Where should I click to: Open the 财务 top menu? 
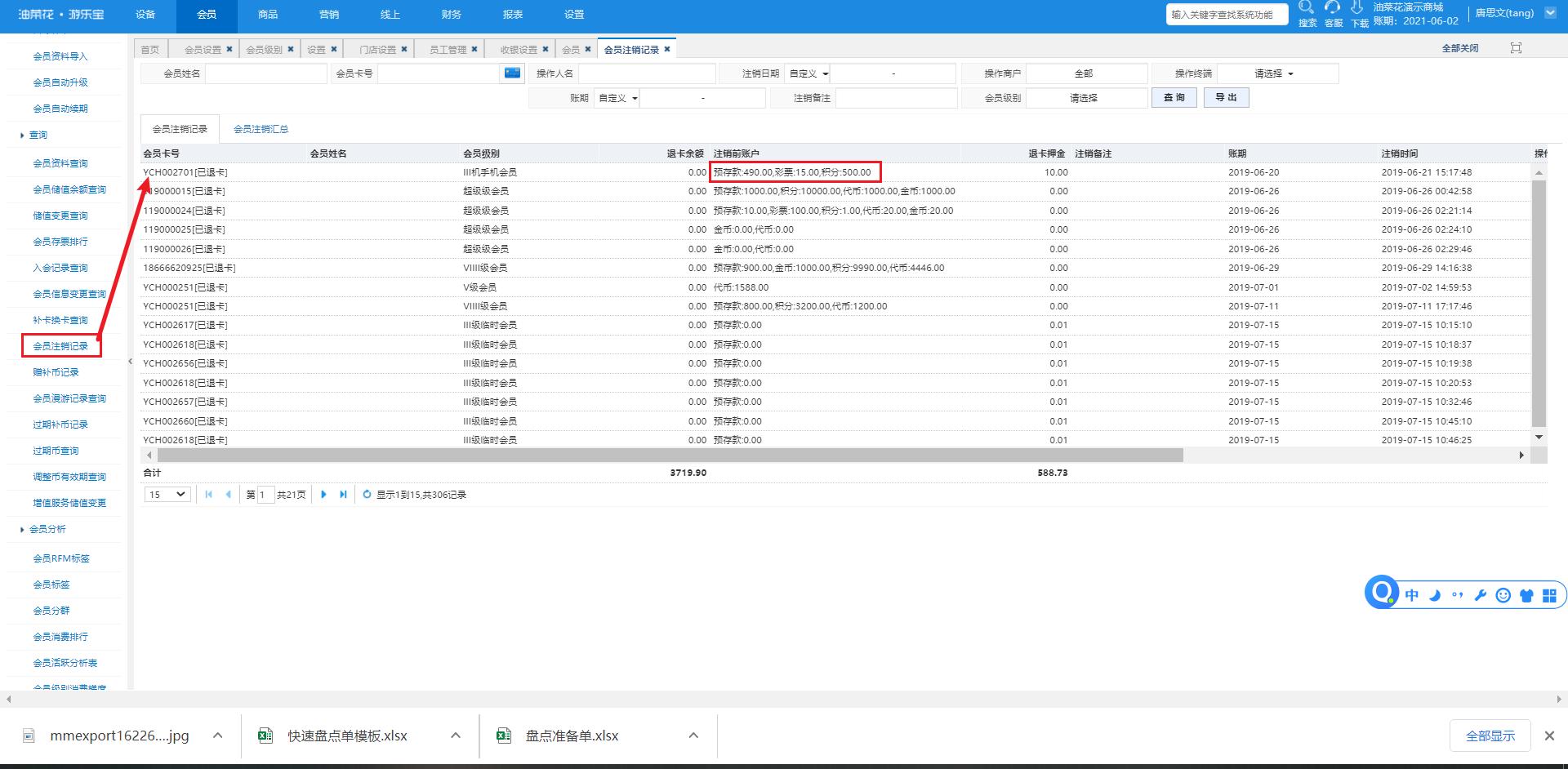click(x=452, y=15)
